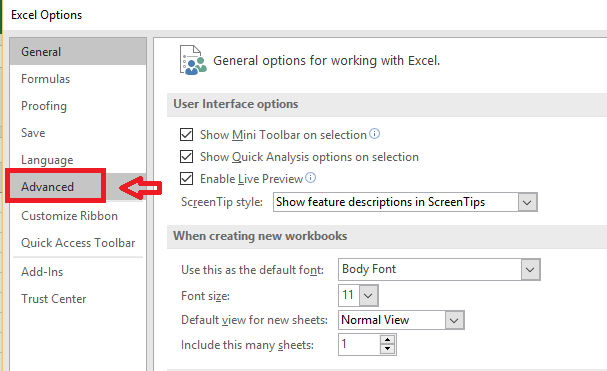Expand the ScreenTip style dropdown
This screenshot has width=607, height=371.
coord(527,202)
